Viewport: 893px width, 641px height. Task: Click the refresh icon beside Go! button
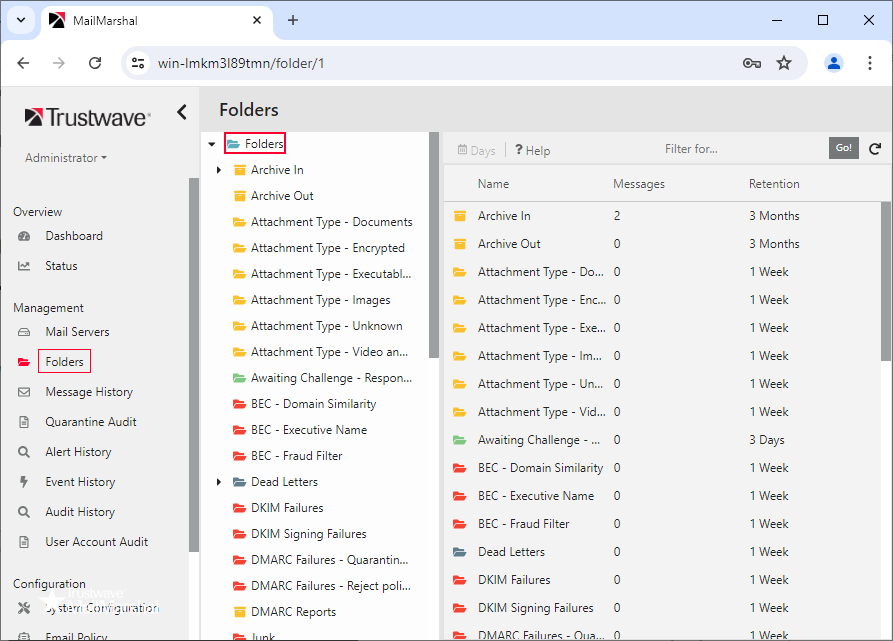coord(875,149)
